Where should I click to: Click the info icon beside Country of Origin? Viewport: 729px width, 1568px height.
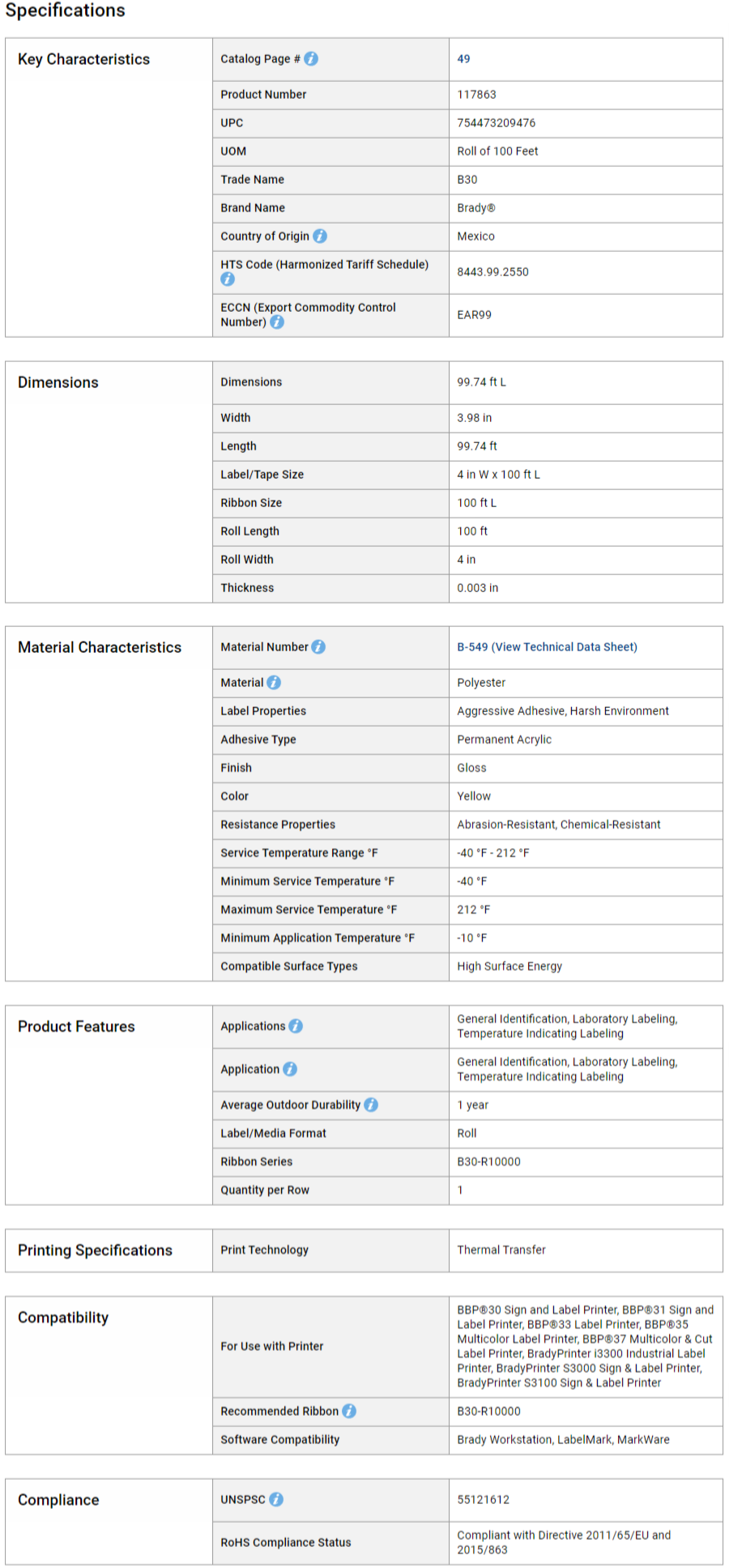point(320,236)
